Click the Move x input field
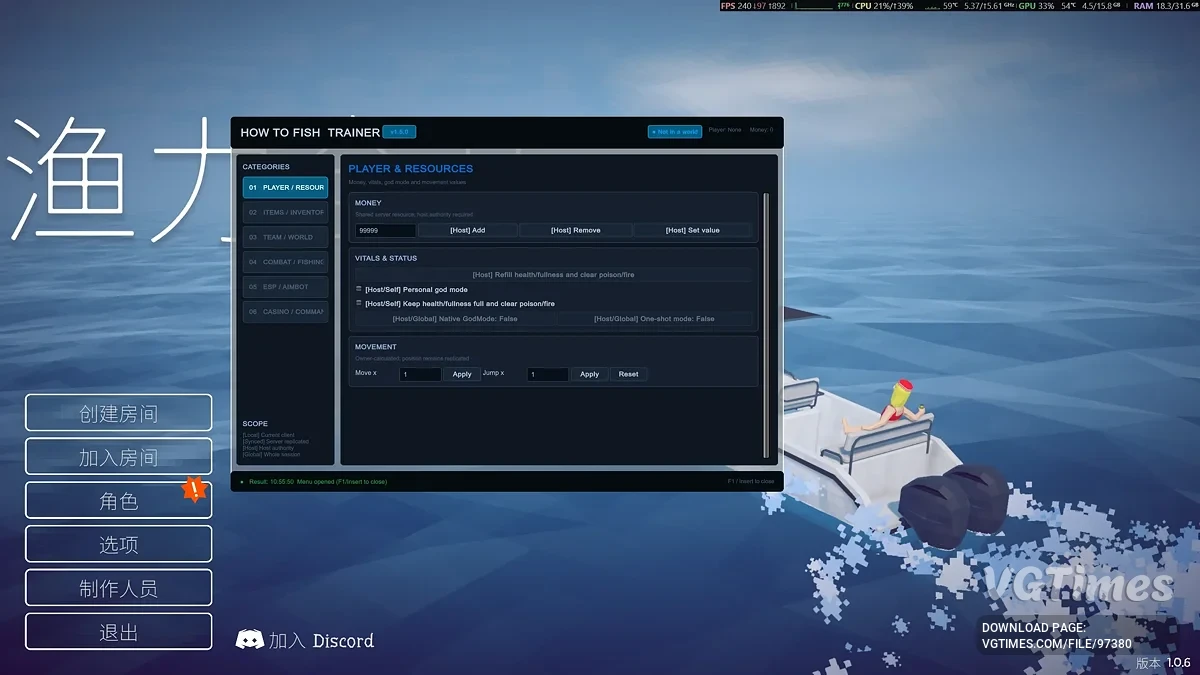The height and width of the screenshot is (675, 1200). pyautogui.click(x=420, y=374)
